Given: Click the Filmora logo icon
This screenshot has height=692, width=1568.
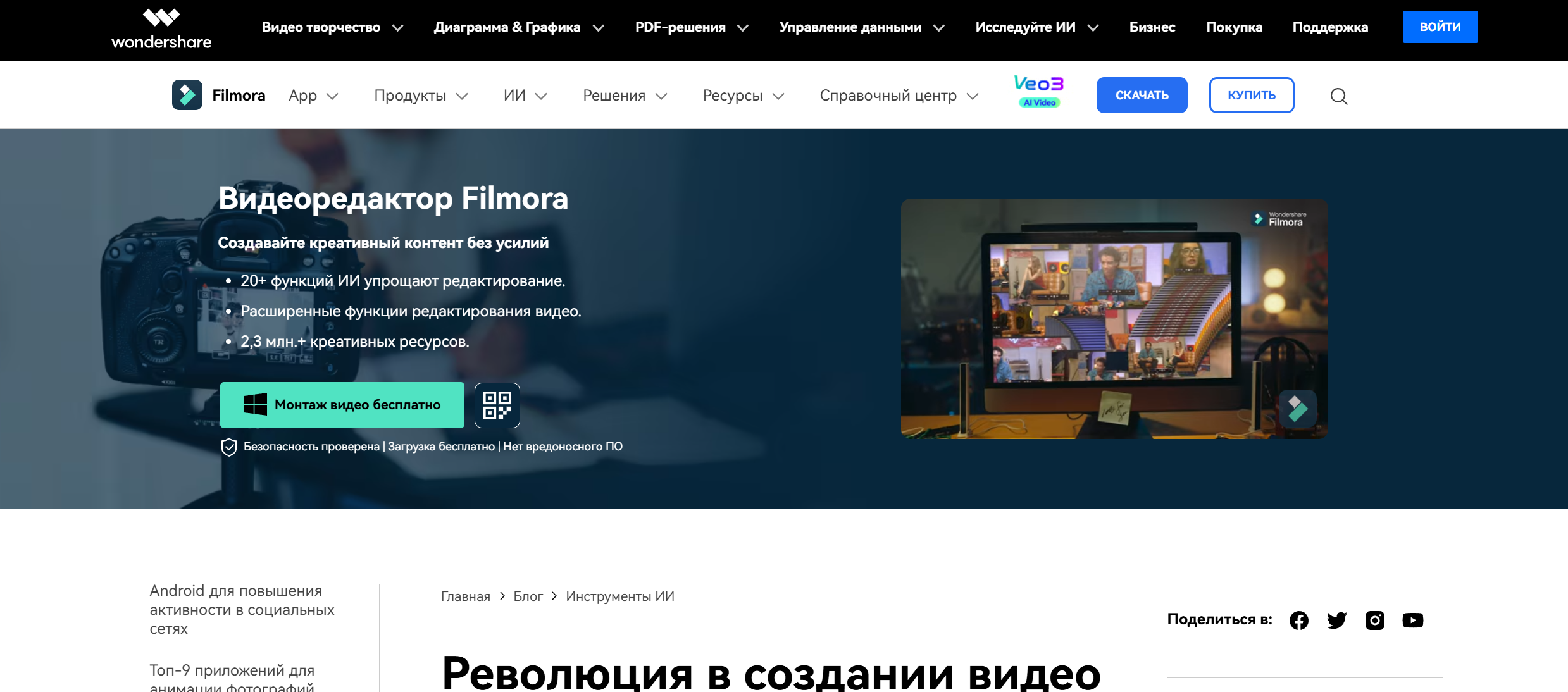Looking at the screenshot, I should tap(187, 95).
